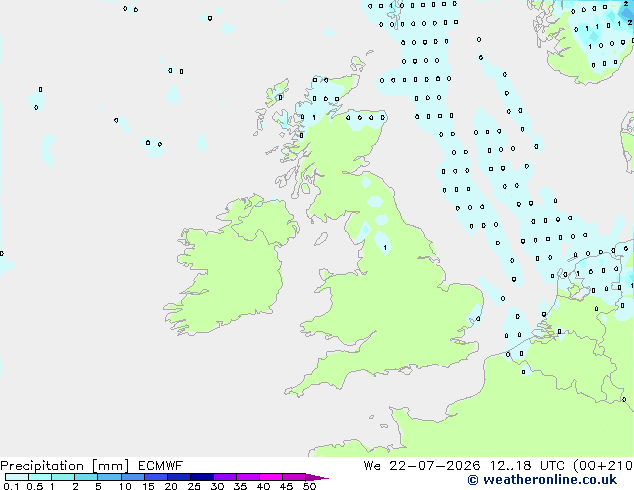Choose the 25–30 mm navy legend box
634x490 pixels.
point(201,477)
